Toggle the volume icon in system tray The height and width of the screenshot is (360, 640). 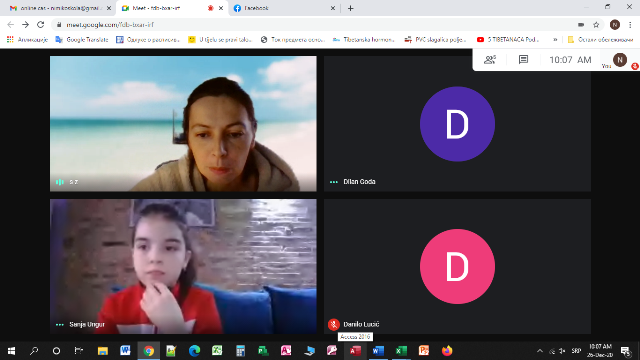coord(562,351)
